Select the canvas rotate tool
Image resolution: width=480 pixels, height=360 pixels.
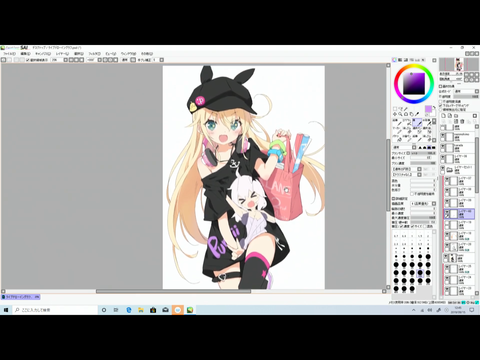coord(406,114)
